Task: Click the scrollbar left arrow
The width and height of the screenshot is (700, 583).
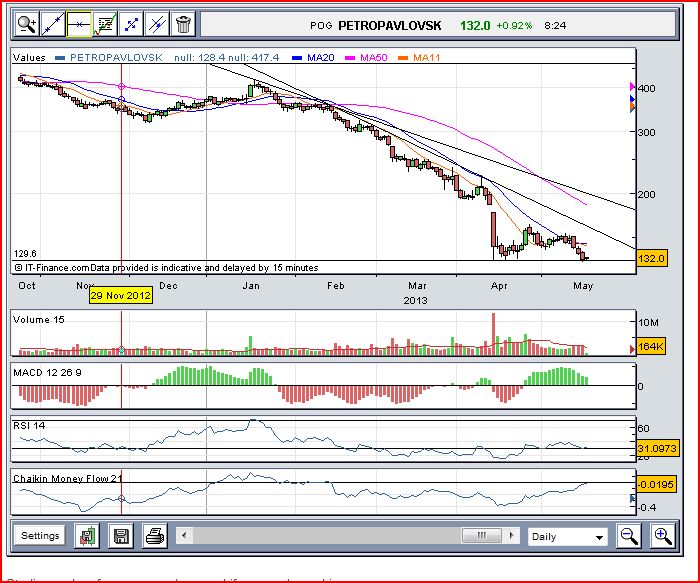Action: [x=183, y=537]
